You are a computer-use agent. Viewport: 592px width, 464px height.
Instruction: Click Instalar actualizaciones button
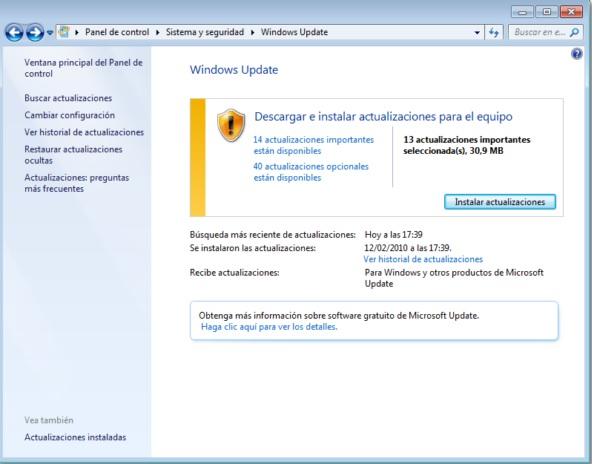click(x=500, y=202)
